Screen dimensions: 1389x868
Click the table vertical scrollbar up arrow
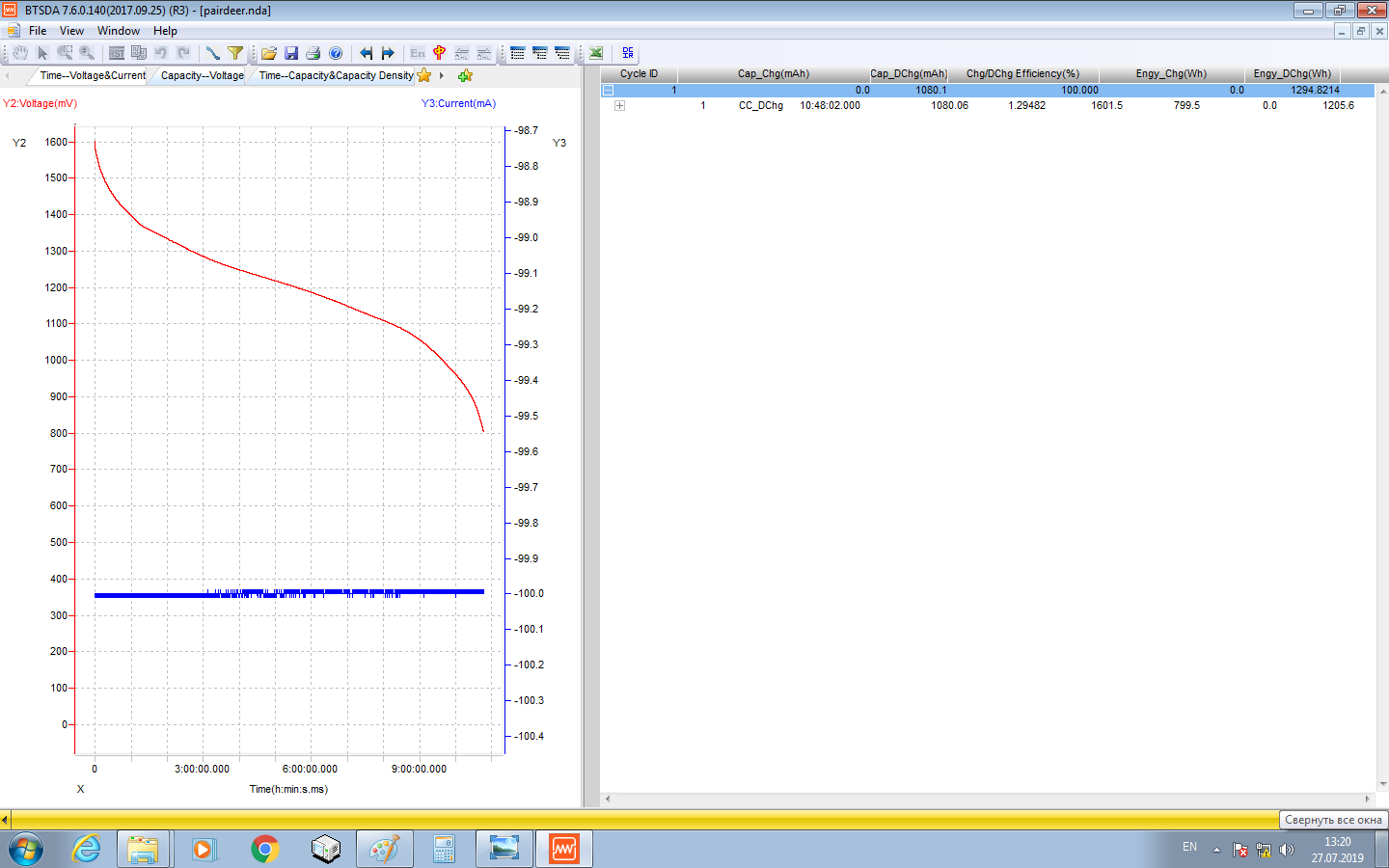click(1382, 91)
